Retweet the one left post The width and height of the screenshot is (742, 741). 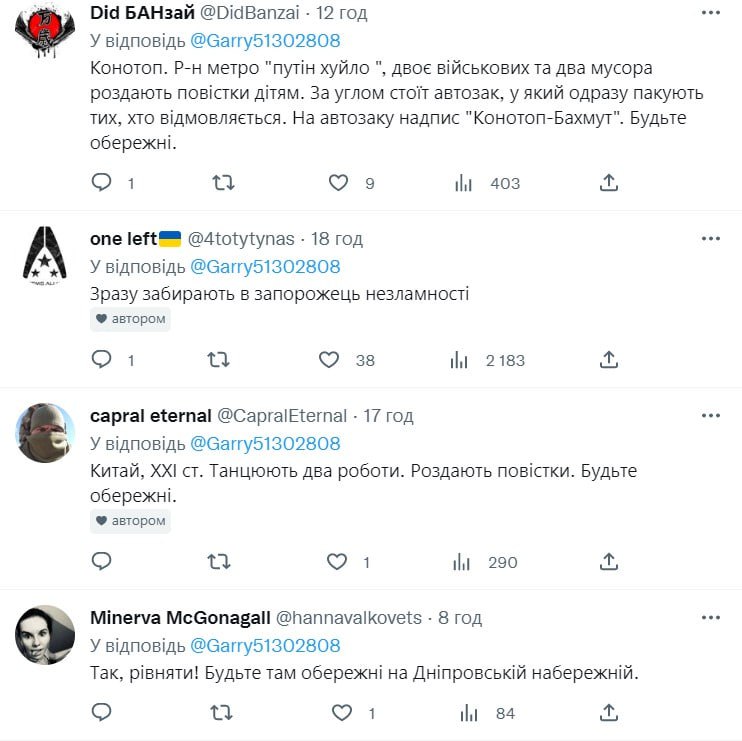click(x=217, y=360)
